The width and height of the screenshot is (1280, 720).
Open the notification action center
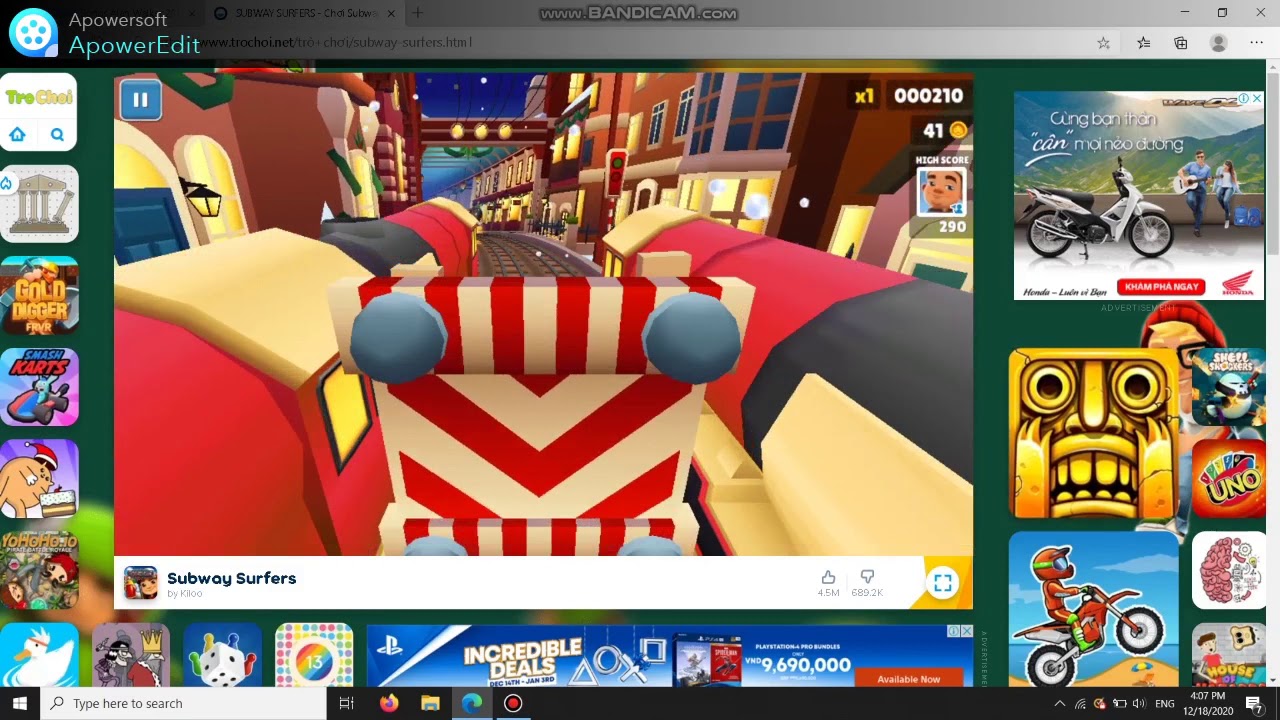coord(1254,704)
